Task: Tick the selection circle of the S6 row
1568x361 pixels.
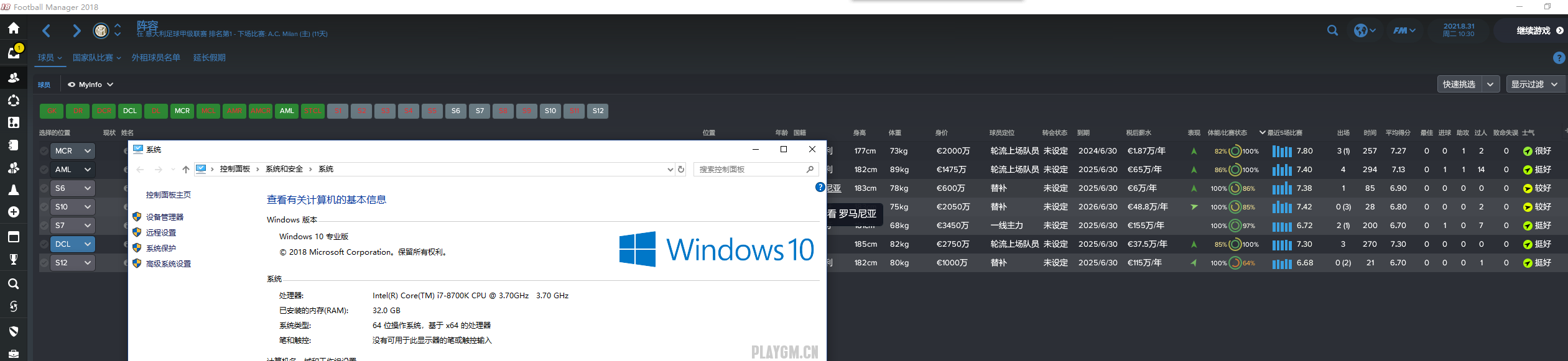Action: click(x=44, y=188)
